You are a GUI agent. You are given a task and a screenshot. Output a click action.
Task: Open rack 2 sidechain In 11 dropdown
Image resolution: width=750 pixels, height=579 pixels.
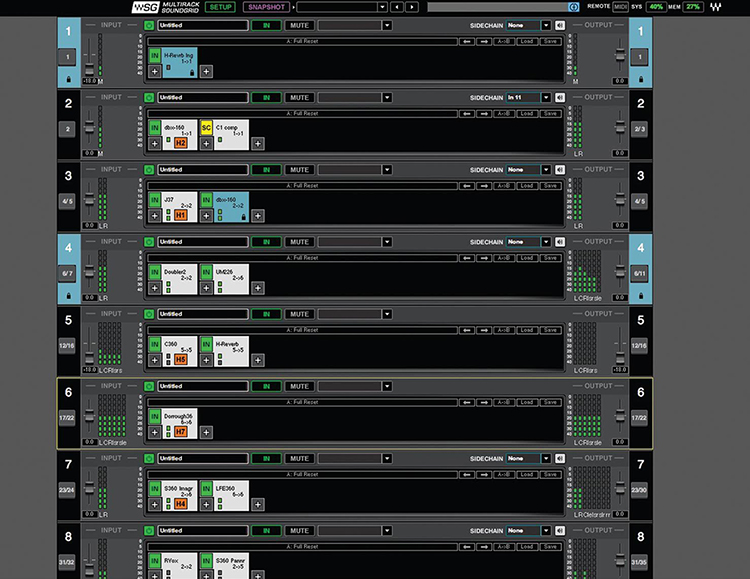coord(546,98)
